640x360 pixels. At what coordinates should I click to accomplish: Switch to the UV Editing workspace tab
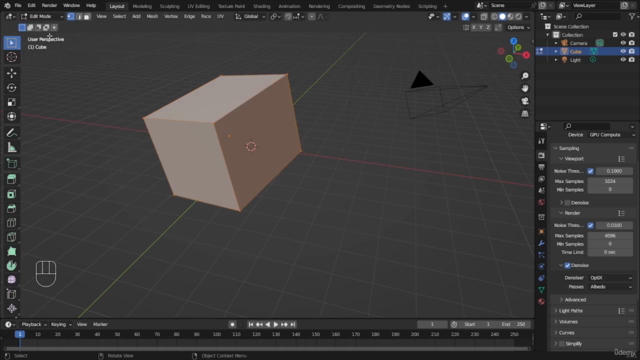point(198,6)
